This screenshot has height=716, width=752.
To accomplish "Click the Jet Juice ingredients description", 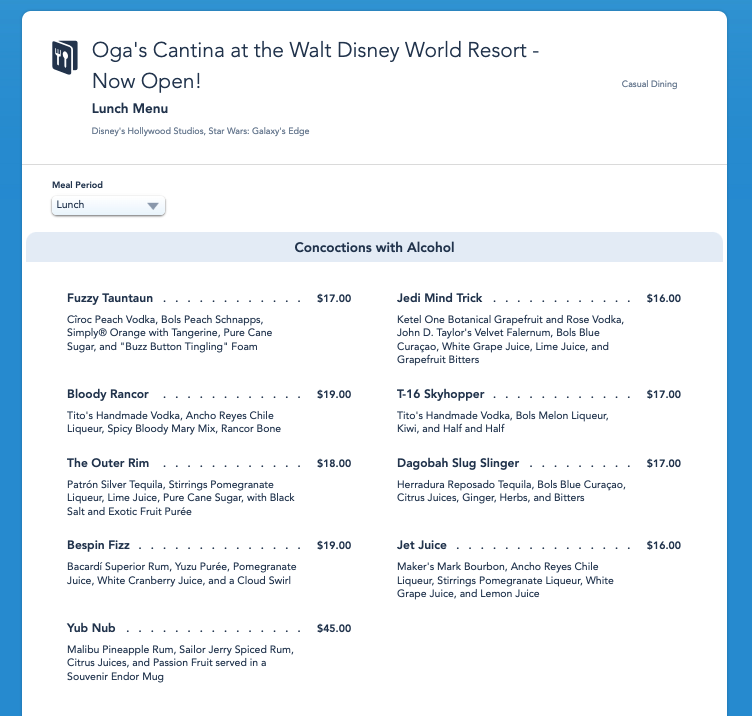I will tap(505, 579).
